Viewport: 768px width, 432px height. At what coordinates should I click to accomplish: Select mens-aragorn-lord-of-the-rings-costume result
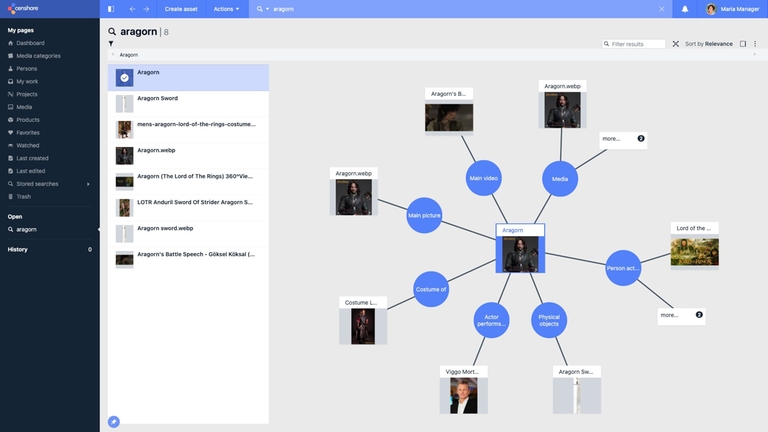point(188,129)
